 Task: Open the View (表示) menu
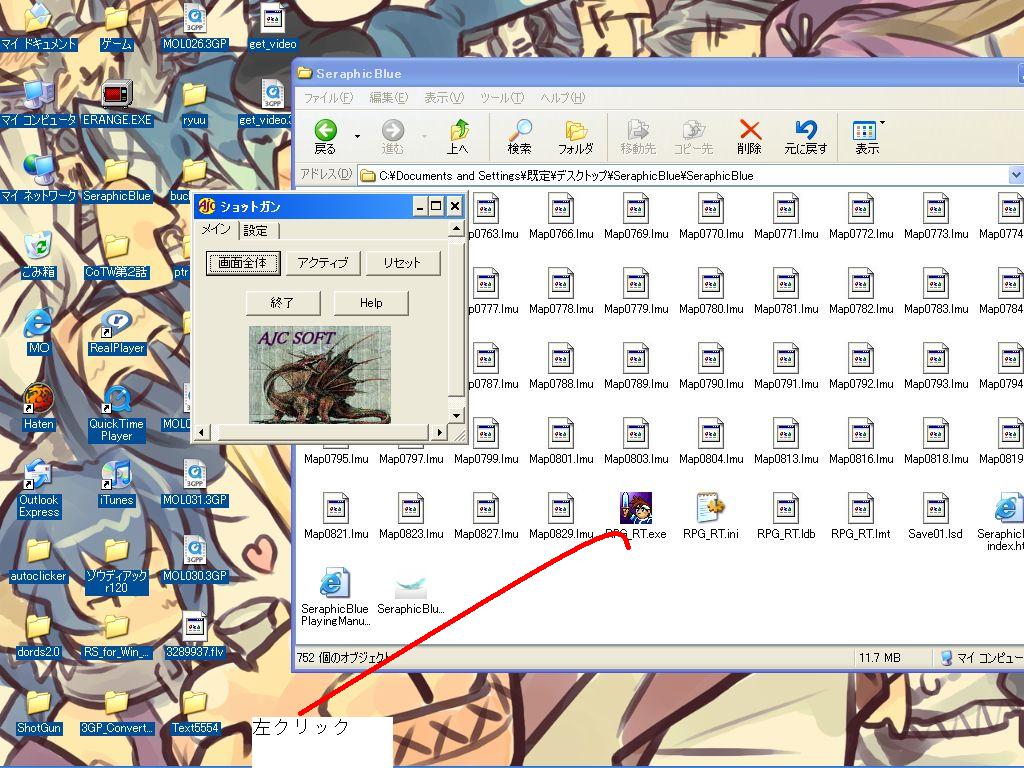444,98
